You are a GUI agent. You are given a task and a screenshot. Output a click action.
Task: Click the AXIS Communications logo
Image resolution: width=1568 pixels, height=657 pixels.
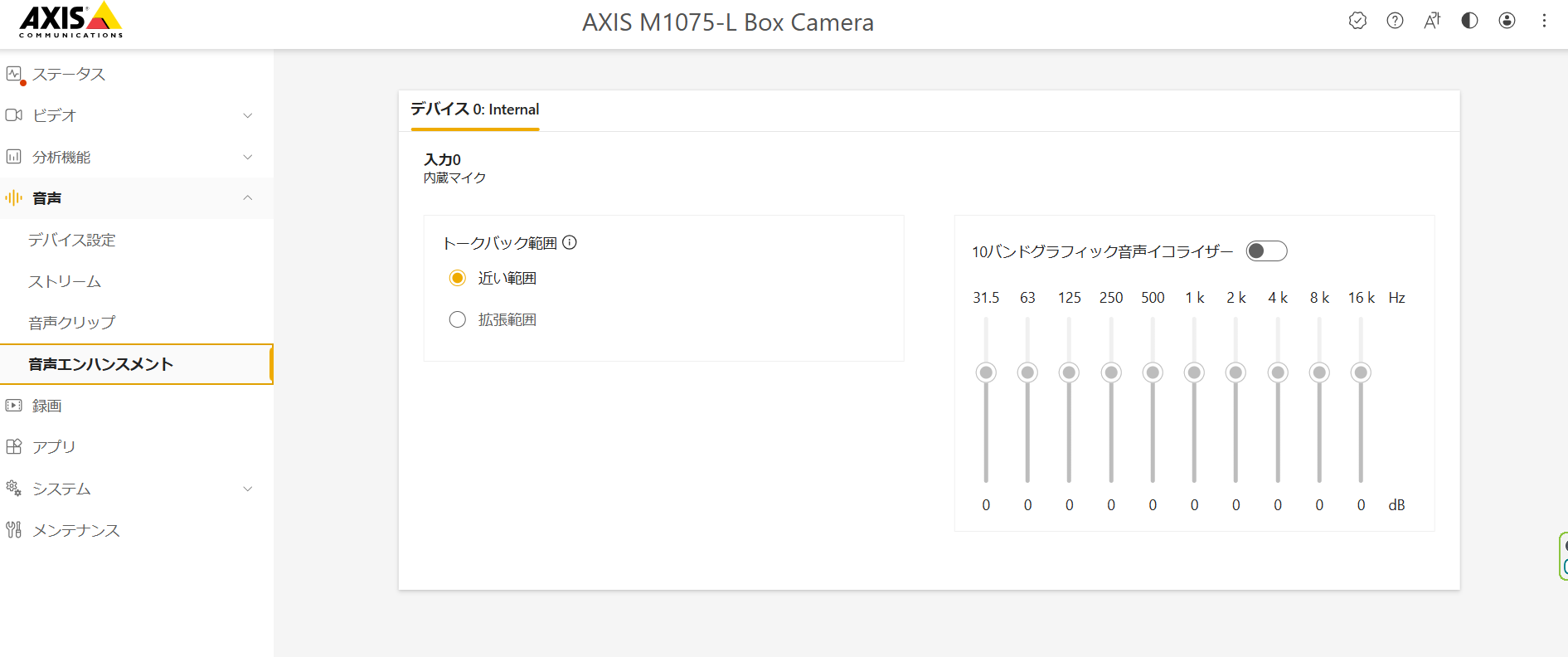pyautogui.click(x=71, y=20)
